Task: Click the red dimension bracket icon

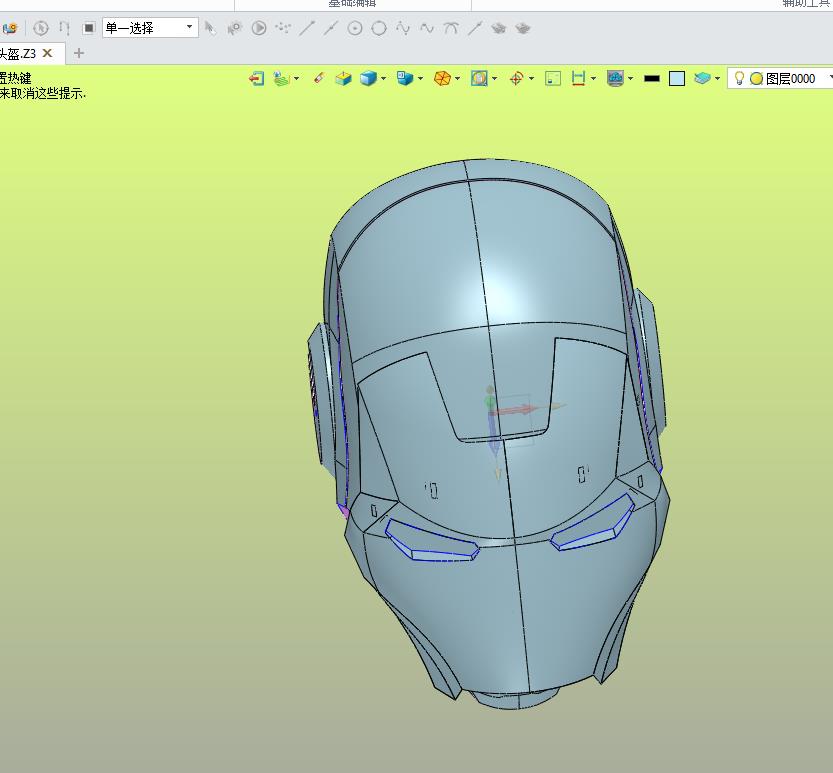Action: pos(578,78)
